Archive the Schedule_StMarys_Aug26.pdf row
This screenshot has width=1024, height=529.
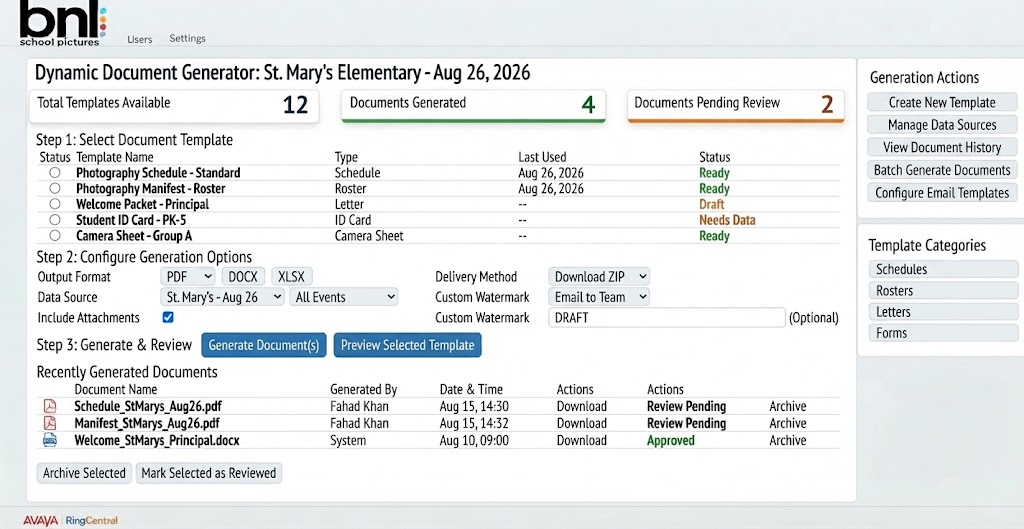coord(788,406)
